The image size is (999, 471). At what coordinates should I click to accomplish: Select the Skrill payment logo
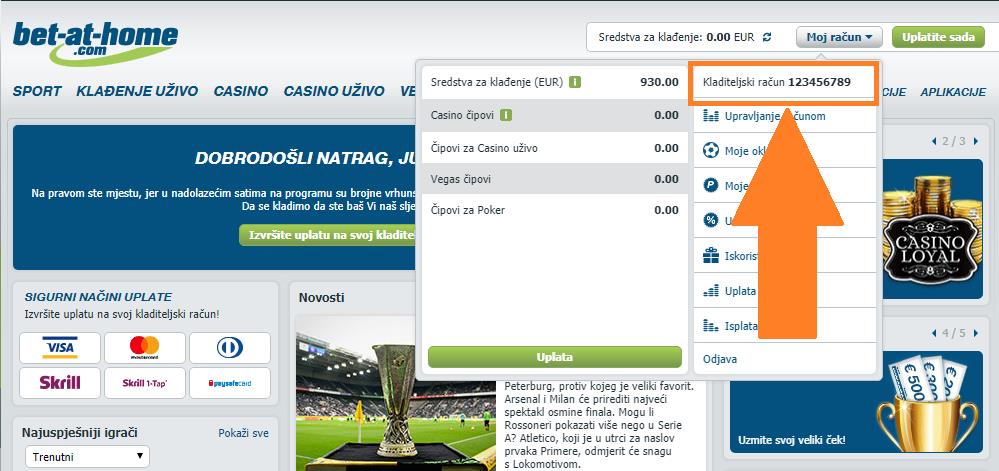60,382
